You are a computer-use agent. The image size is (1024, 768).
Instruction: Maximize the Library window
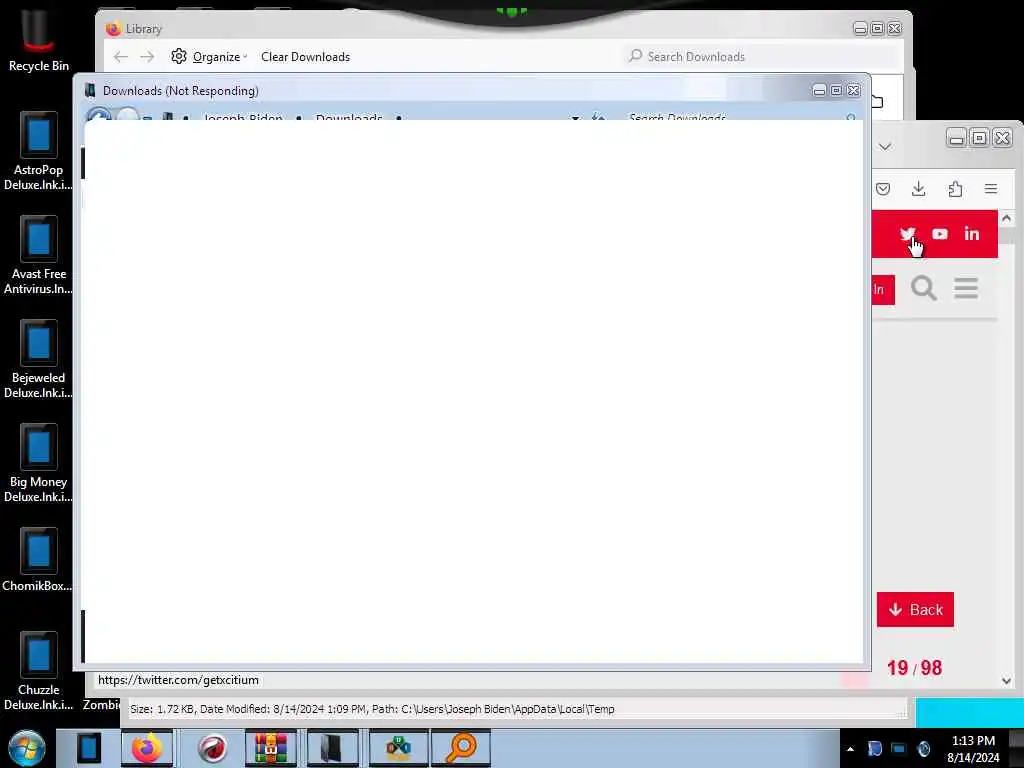[x=877, y=29]
